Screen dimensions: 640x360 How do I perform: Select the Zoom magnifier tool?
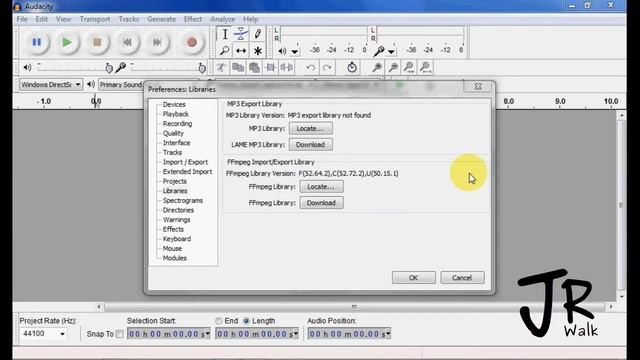224,51
